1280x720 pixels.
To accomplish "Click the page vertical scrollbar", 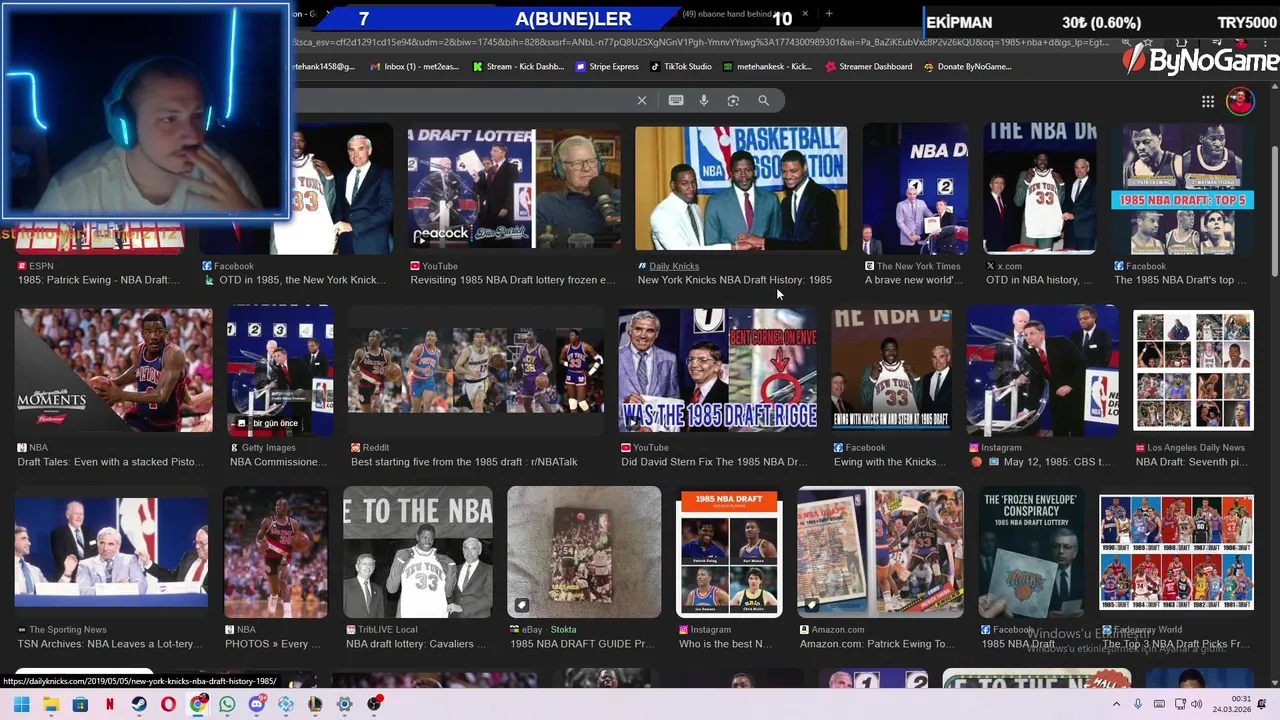I will (1274, 210).
